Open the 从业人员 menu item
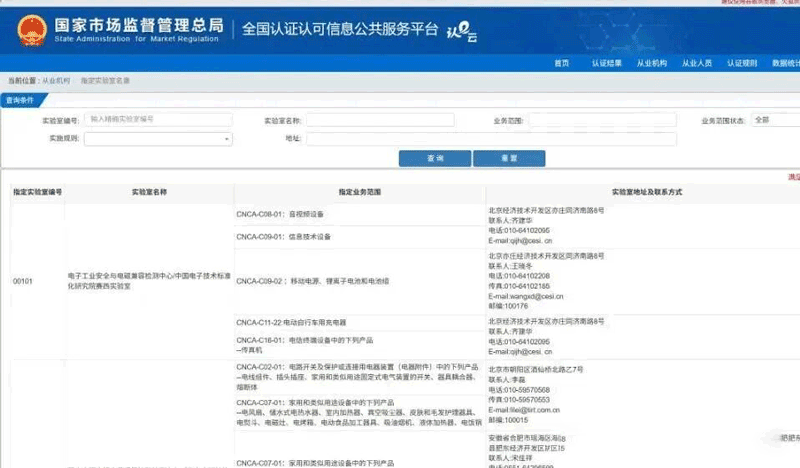 point(697,63)
